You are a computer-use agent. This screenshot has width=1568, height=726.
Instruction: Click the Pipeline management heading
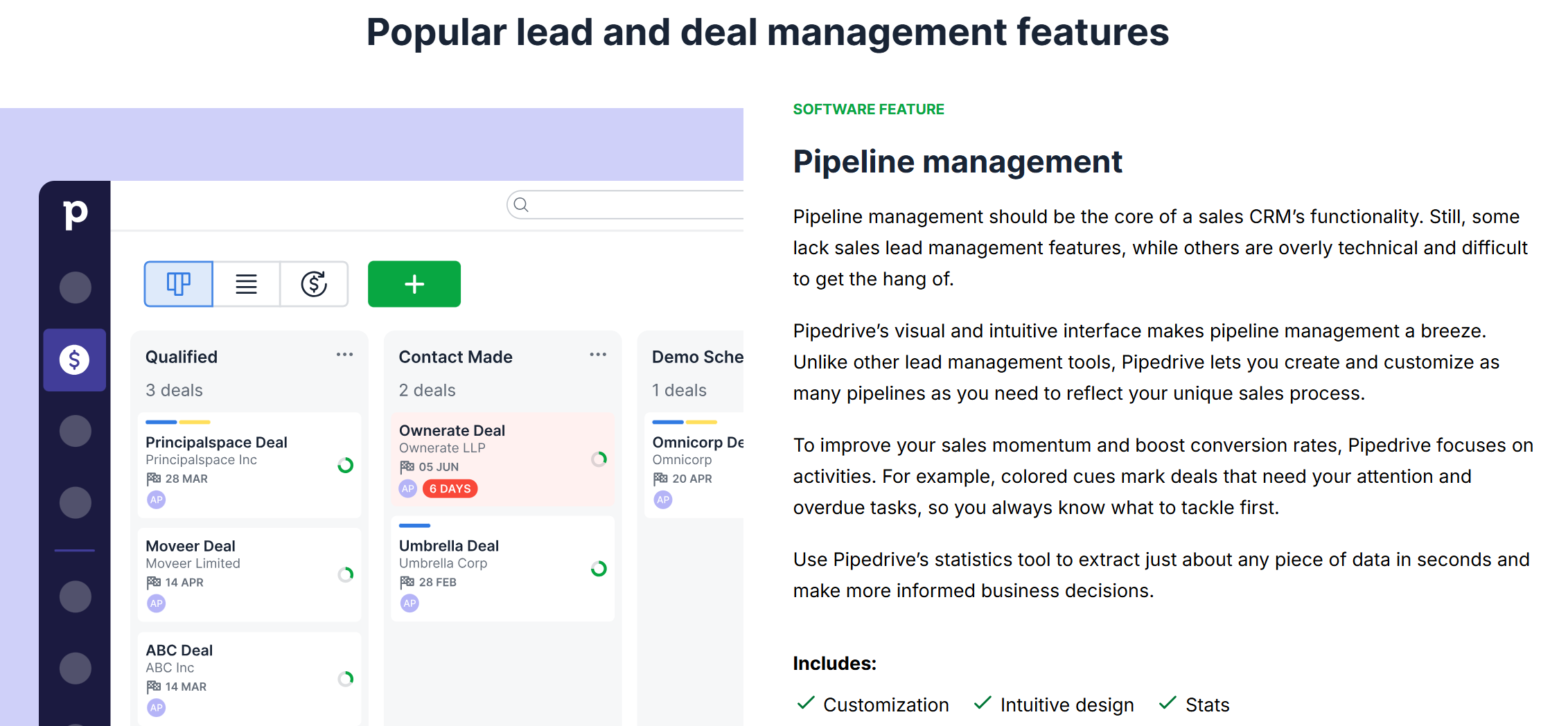(x=958, y=162)
